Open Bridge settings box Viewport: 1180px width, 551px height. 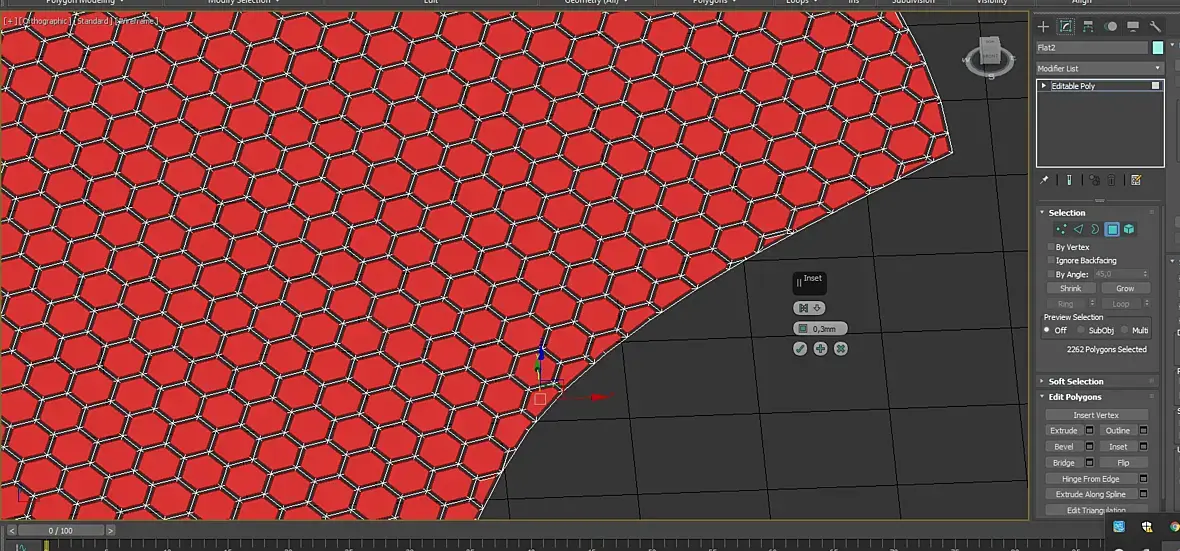pos(1089,463)
